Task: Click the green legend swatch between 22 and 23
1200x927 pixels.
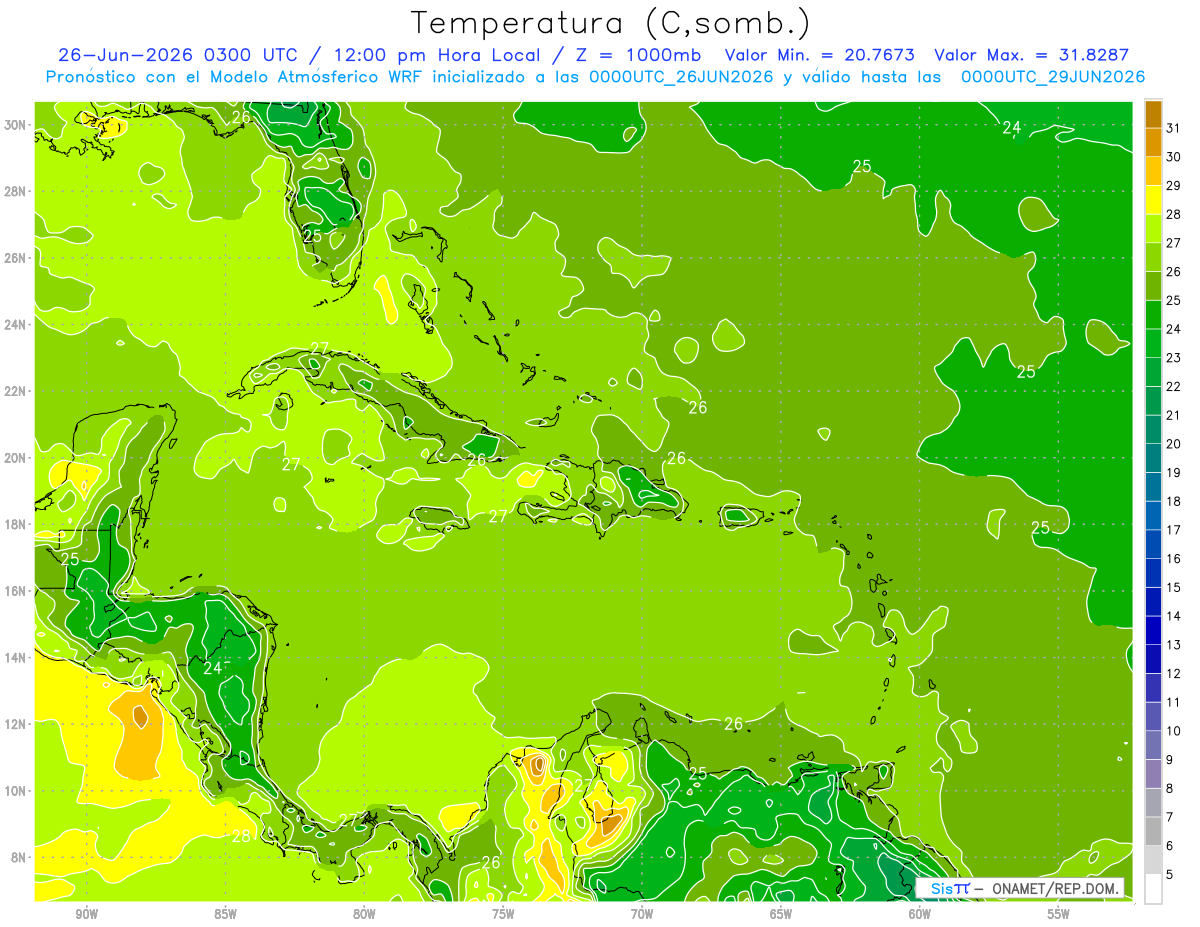Action: tap(1153, 372)
